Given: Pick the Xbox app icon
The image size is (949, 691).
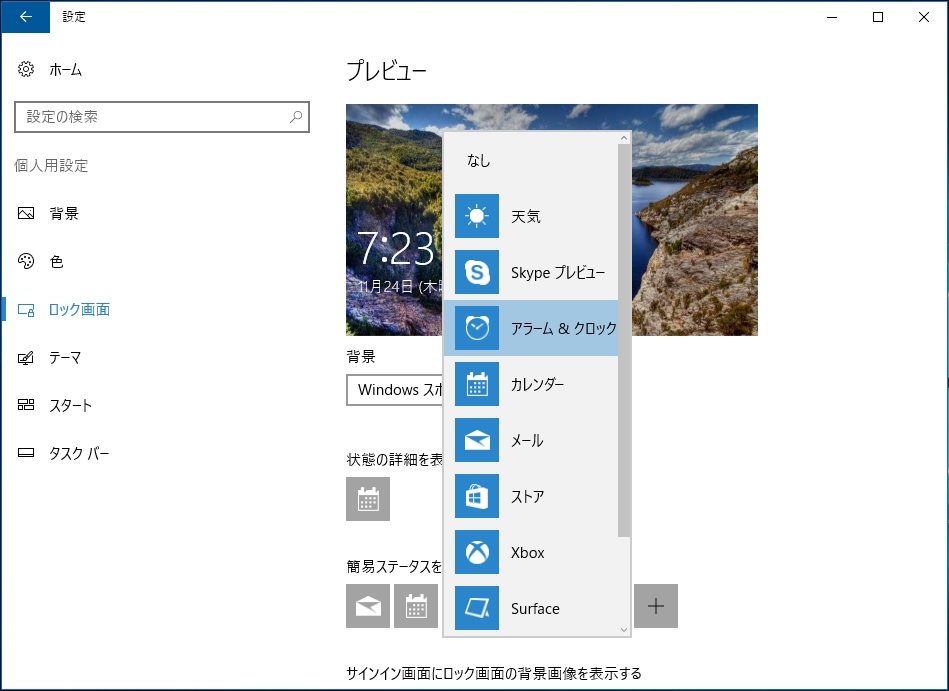Looking at the screenshot, I should pyautogui.click(x=476, y=552).
